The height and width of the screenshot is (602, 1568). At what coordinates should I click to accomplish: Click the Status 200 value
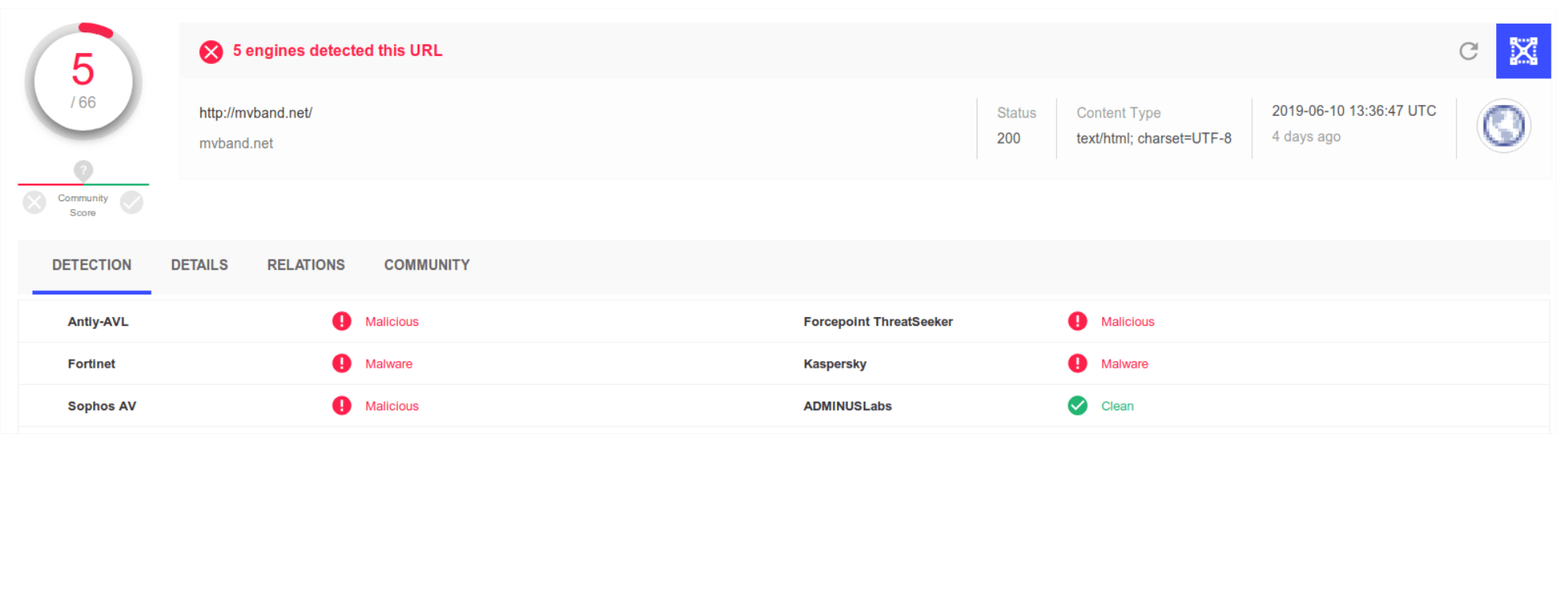click(x=1008, y=138)
